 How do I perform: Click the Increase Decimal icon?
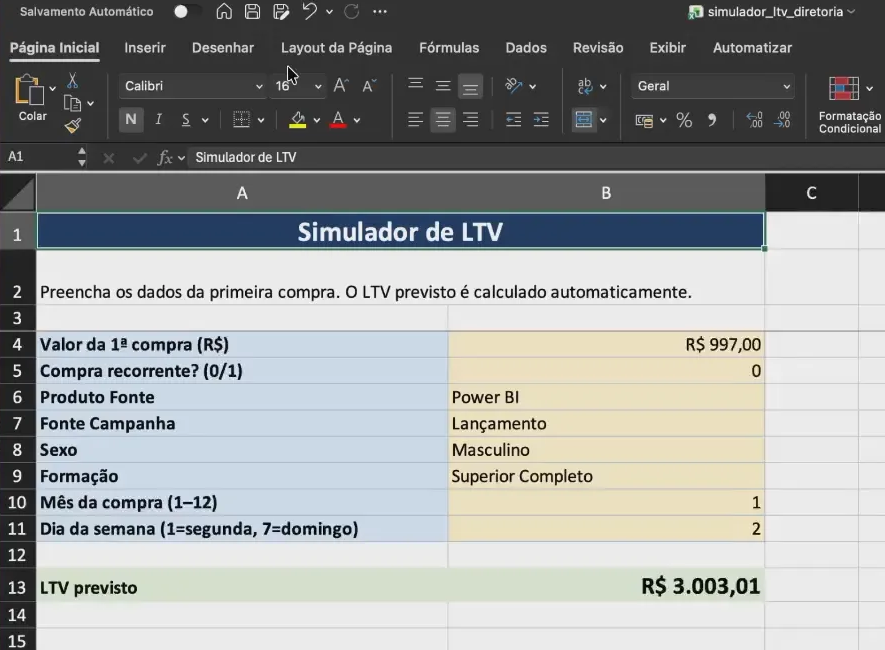(x=755, y=120)
